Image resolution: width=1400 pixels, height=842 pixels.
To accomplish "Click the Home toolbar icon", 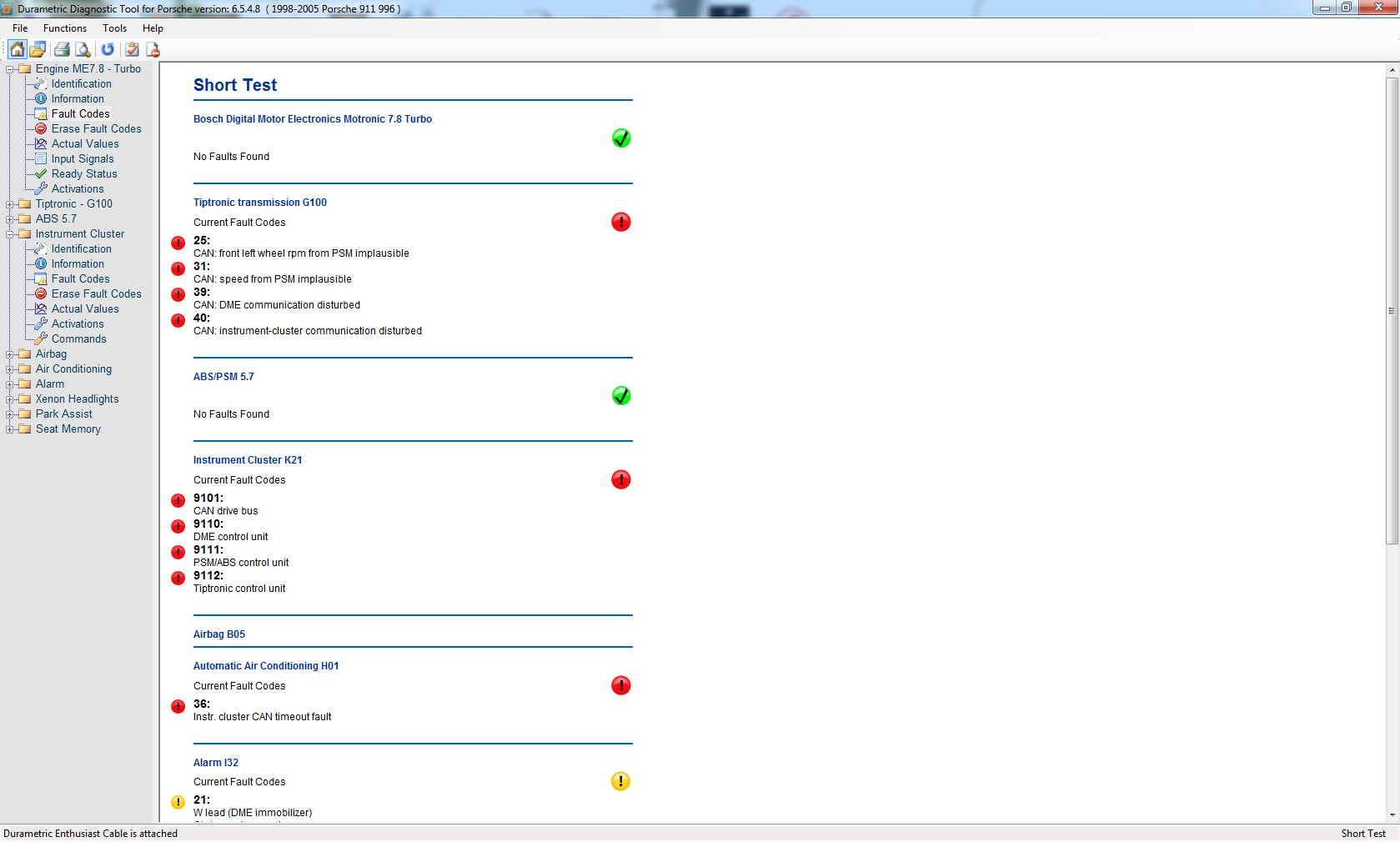I will coord(17,49).
